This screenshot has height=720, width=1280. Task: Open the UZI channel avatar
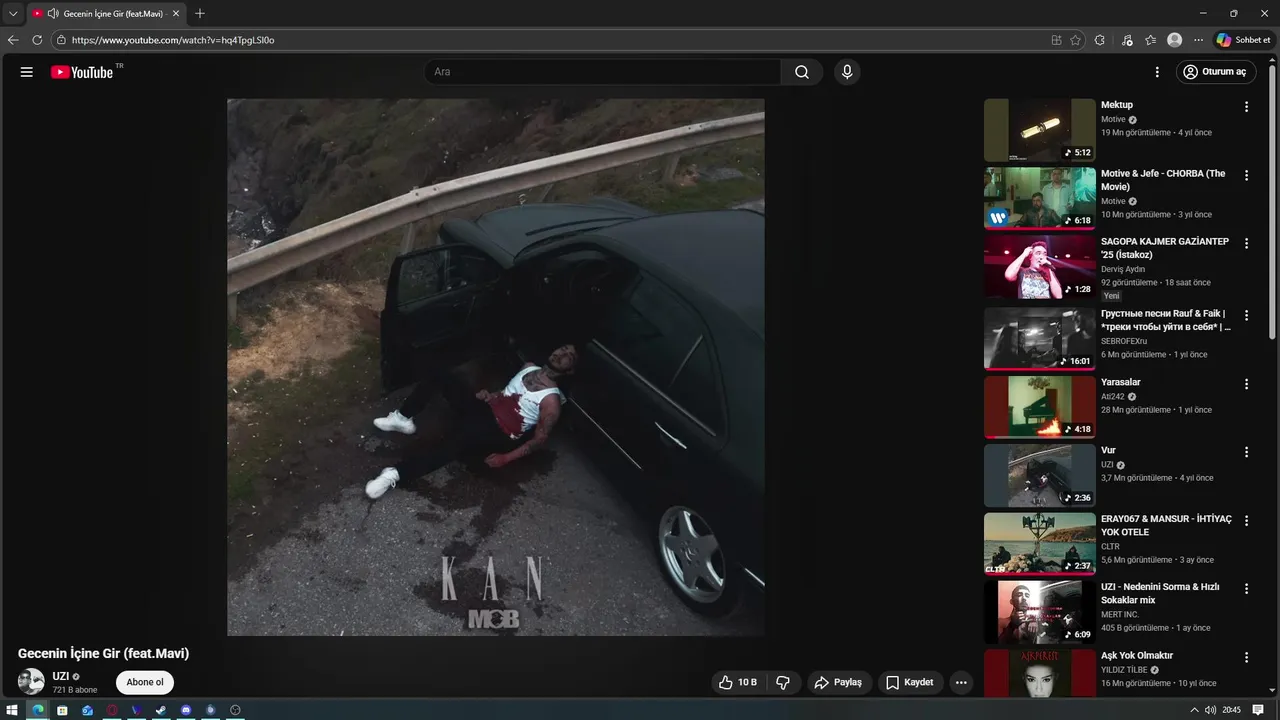(31, 682)
